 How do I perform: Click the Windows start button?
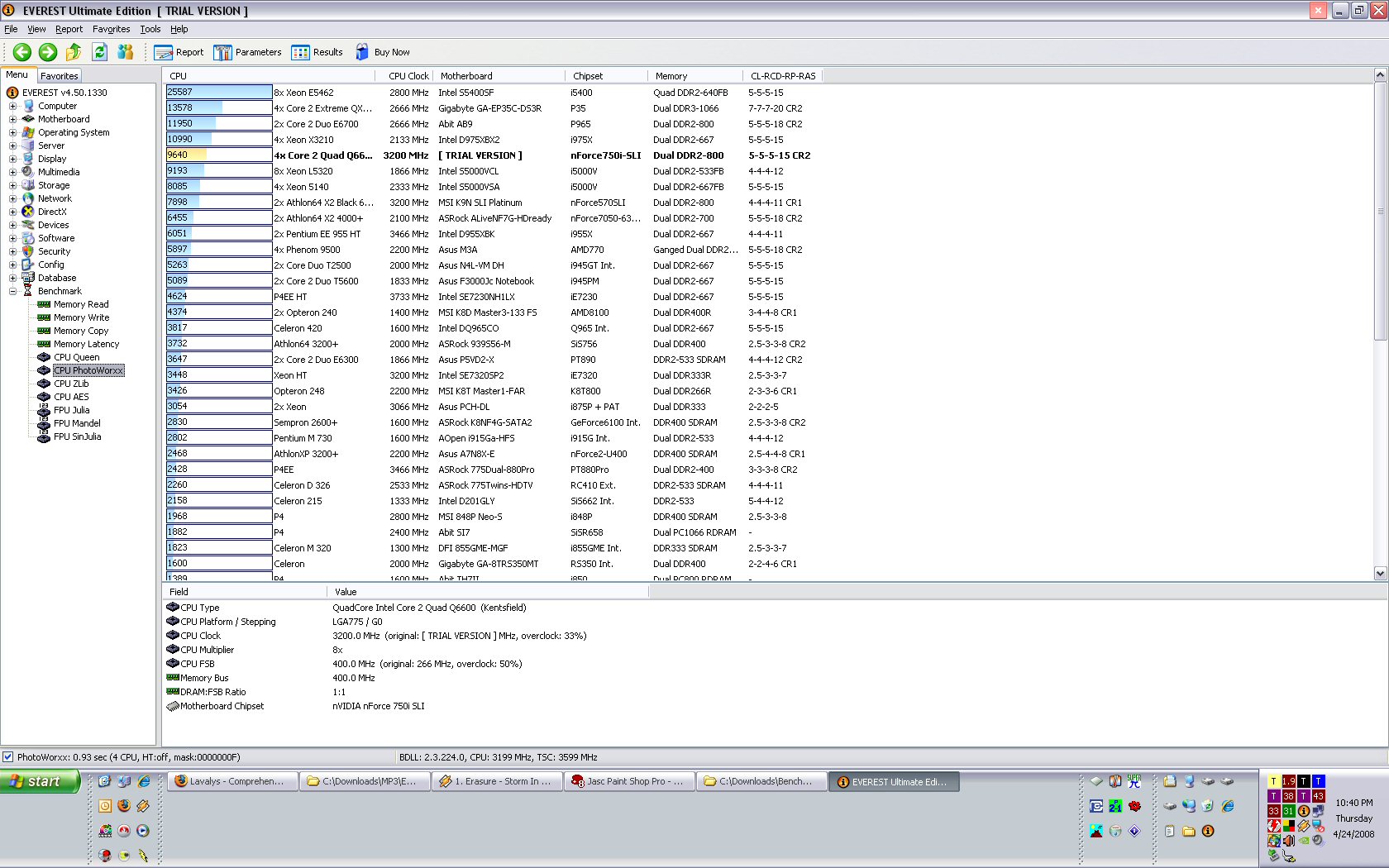(x=41, y=781)
